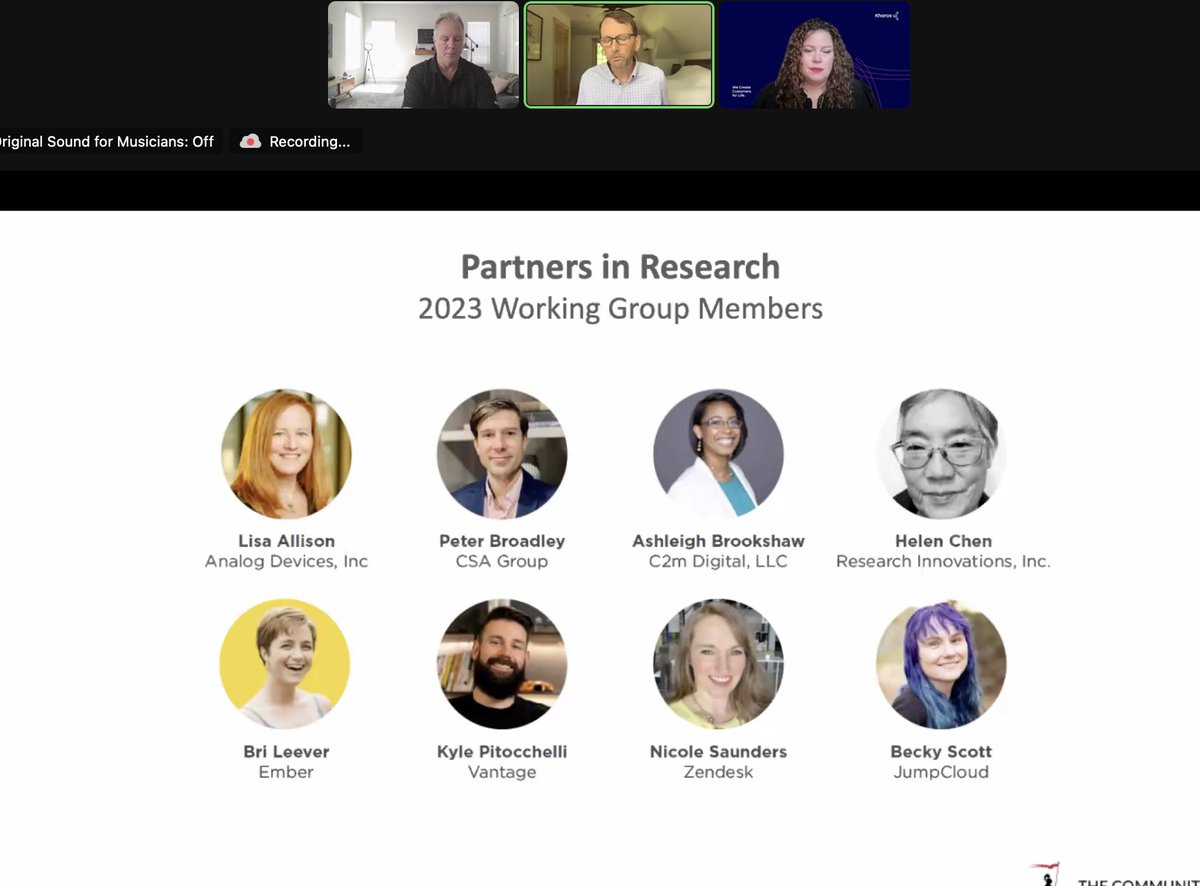Click the JumpCloud company text
This screenshot has width=1200, height=886.
(941, 772)
